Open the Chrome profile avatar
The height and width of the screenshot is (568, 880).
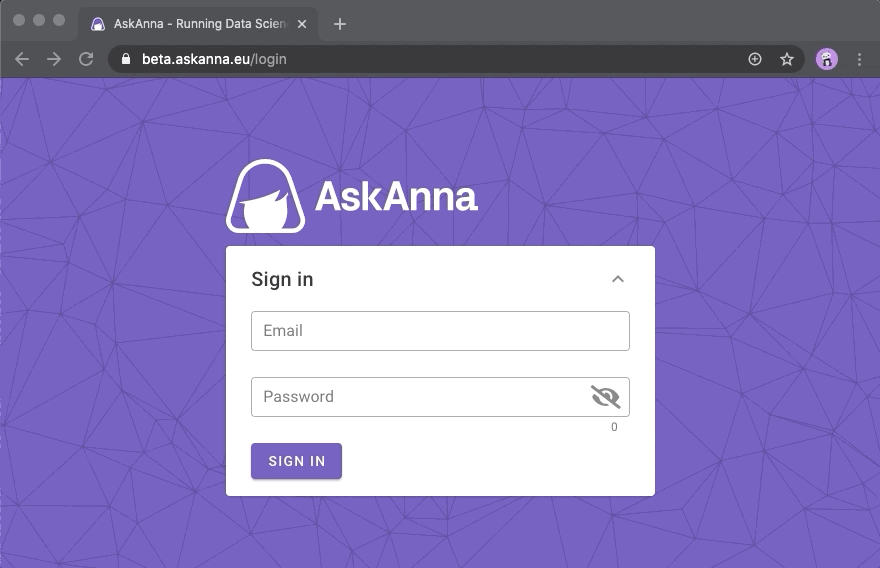[x=827, y=59]
